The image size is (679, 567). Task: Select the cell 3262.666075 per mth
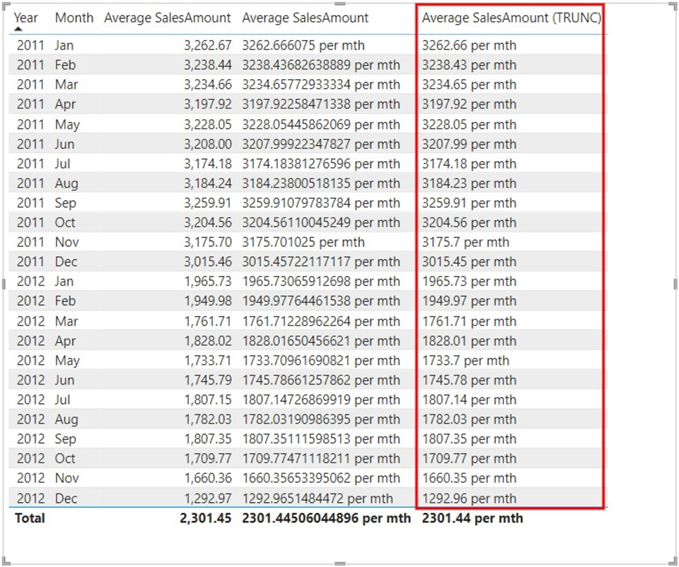coord(303,45)
